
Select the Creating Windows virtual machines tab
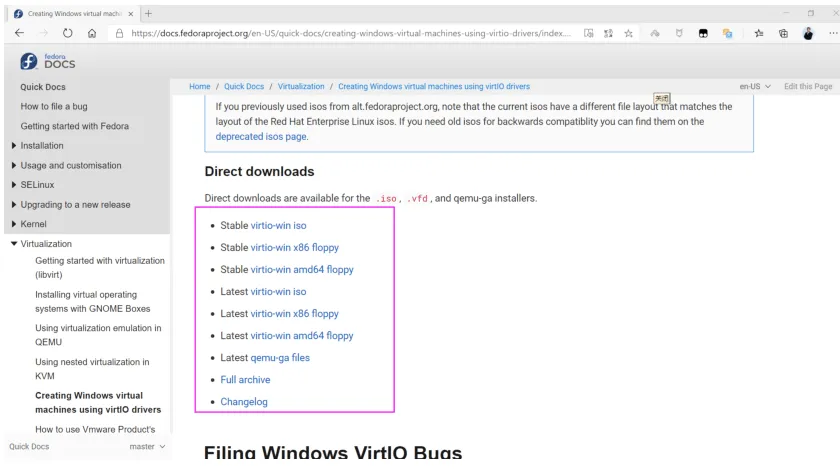click(x=74, y=14)
